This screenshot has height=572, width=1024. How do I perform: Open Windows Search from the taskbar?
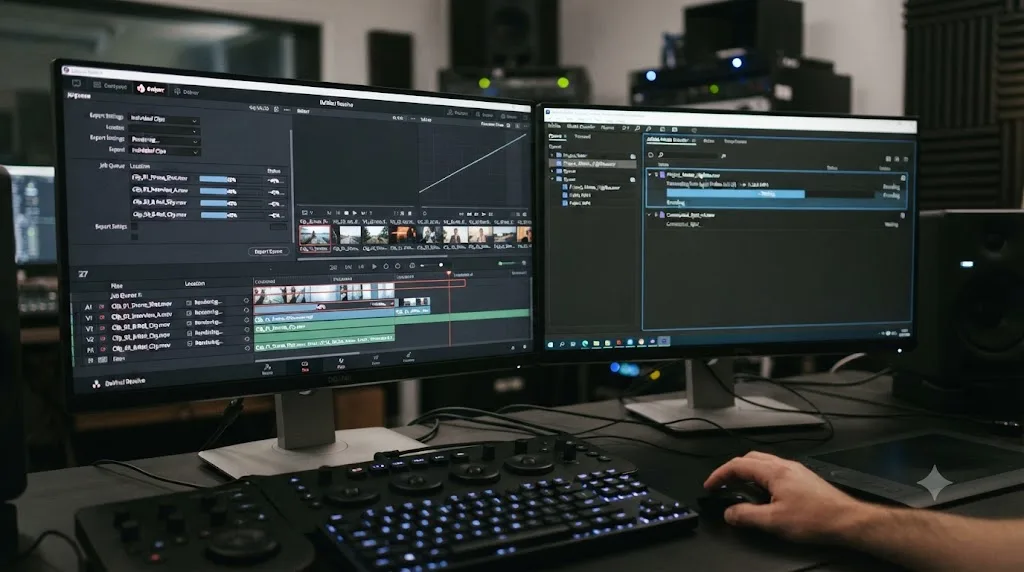562,343
